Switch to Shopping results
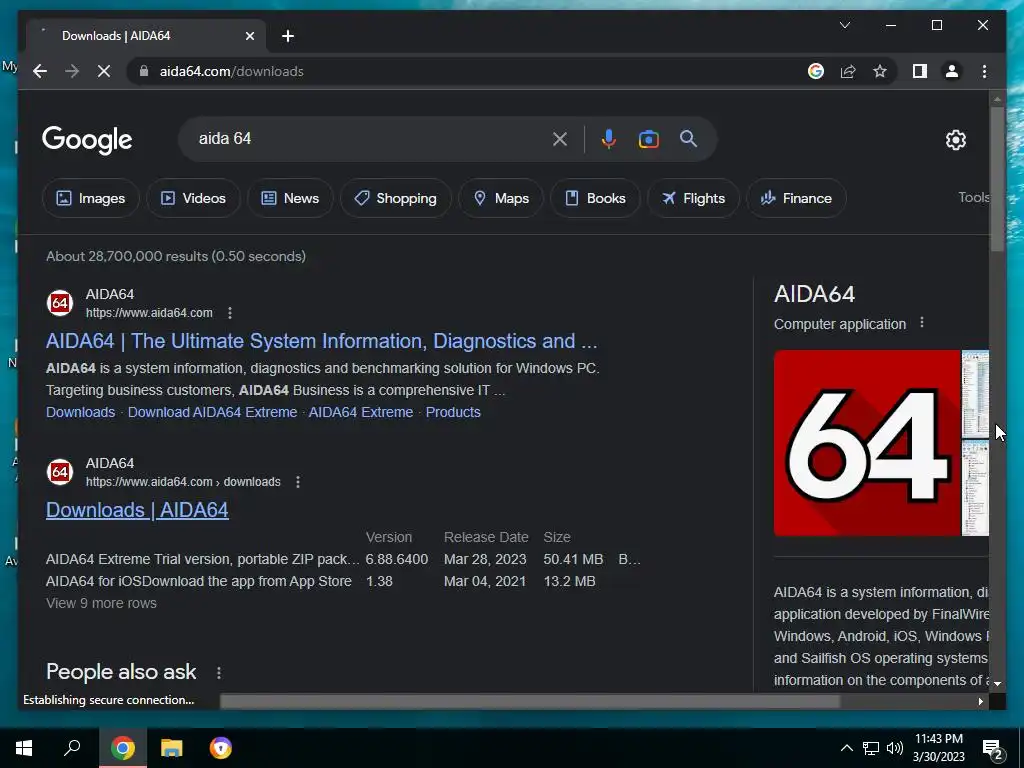 pos(395,198)
